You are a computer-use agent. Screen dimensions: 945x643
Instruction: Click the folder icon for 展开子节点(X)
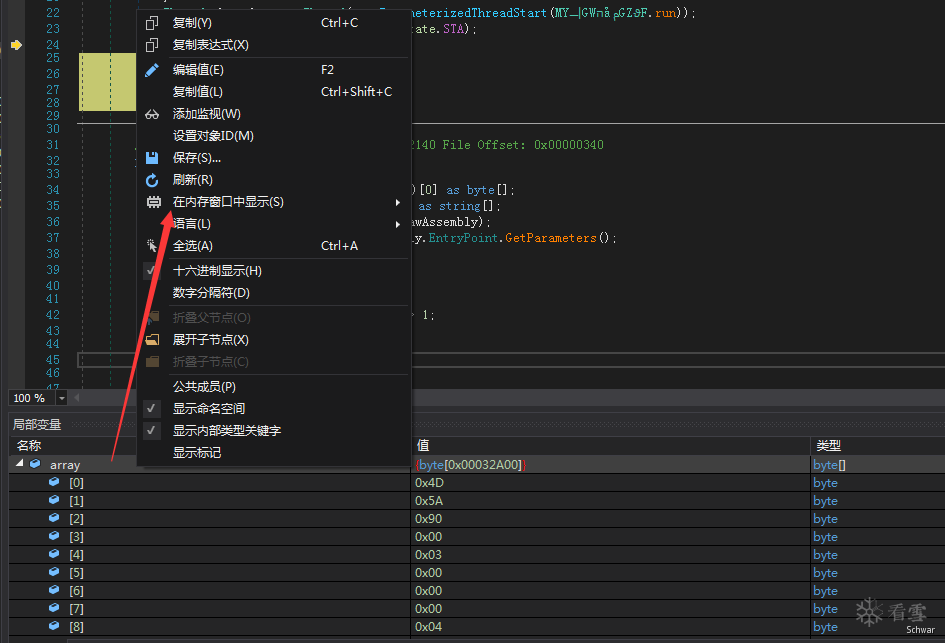(x=152, y=340)
